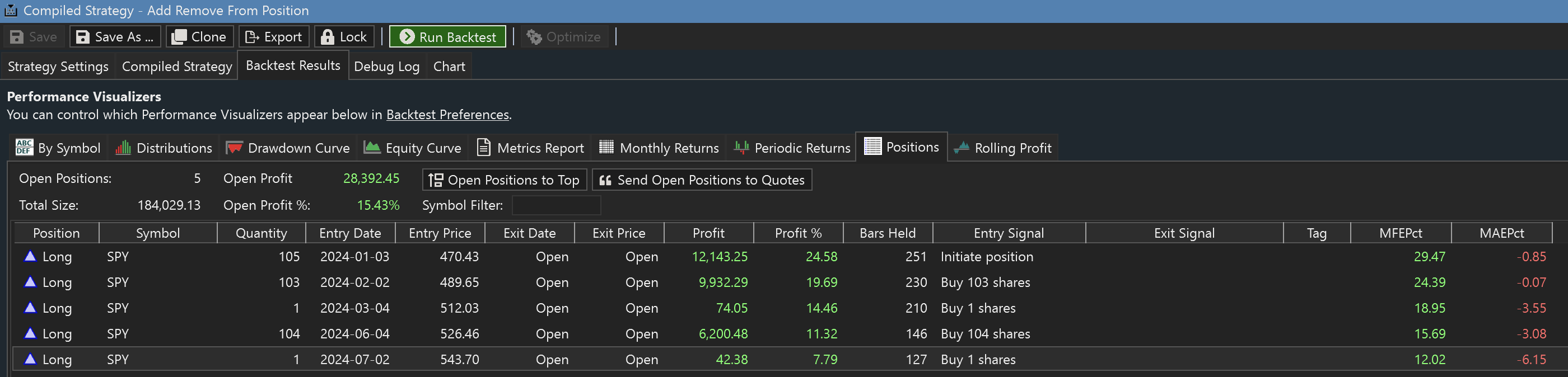1568x377 pixels.
Task: Sort by the Profit % column header
Action: click(x=798, y=233)
